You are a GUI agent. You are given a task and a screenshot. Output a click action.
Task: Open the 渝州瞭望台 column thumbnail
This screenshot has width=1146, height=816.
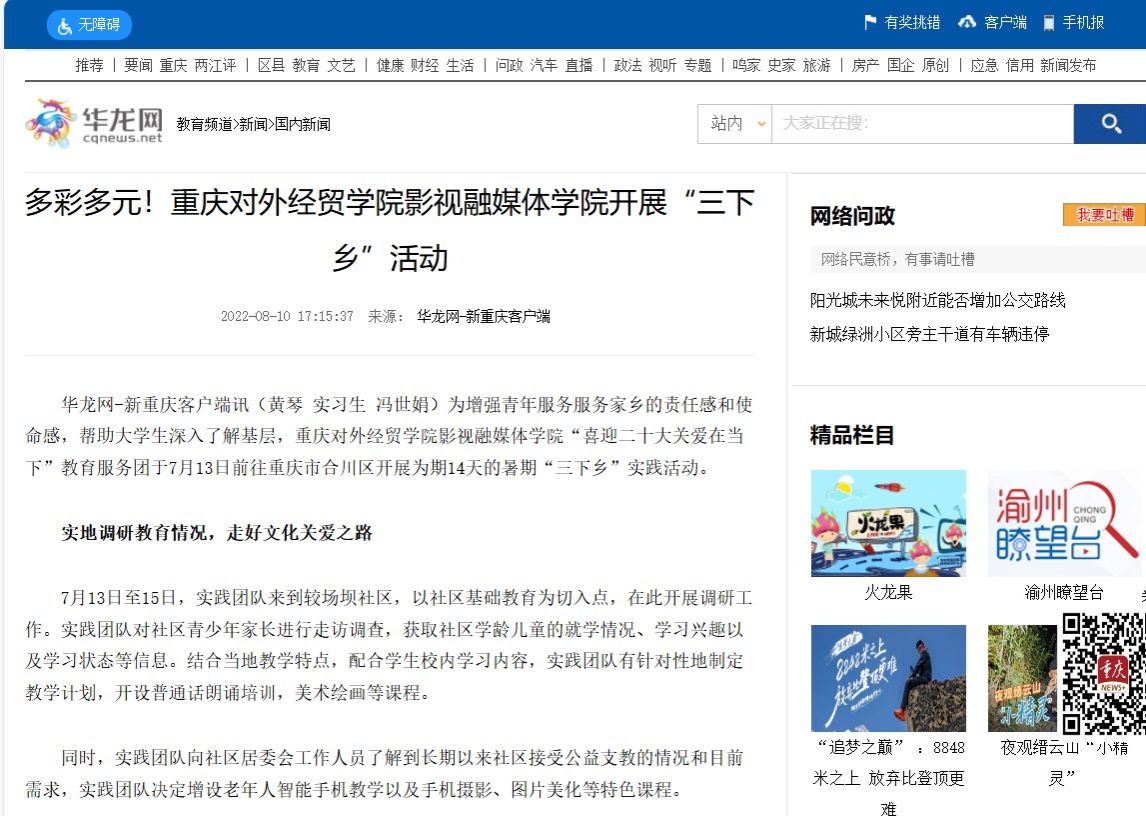(x=1064, y=523)
